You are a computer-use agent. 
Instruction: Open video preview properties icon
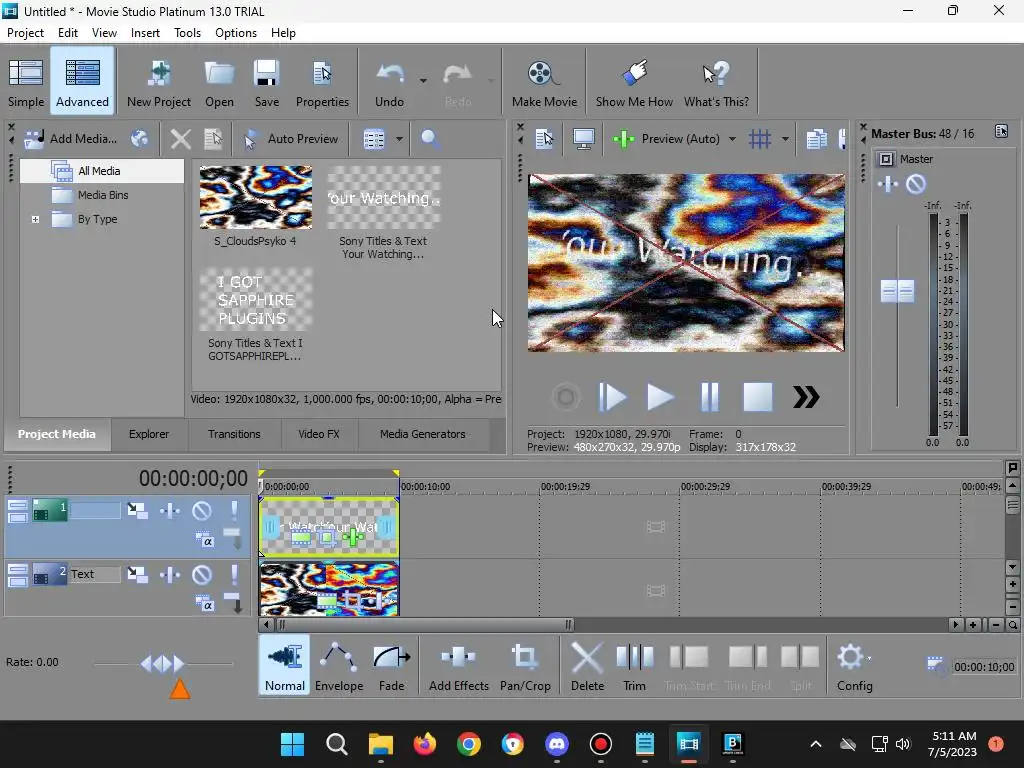pos(545,138)
